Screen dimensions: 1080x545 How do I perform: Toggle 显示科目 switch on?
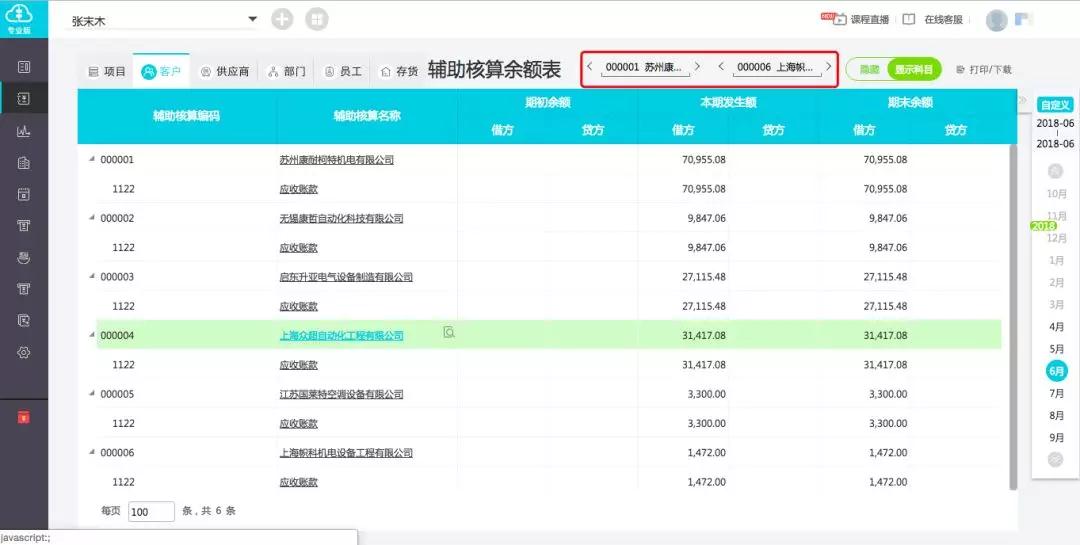[x=914, y=70]
